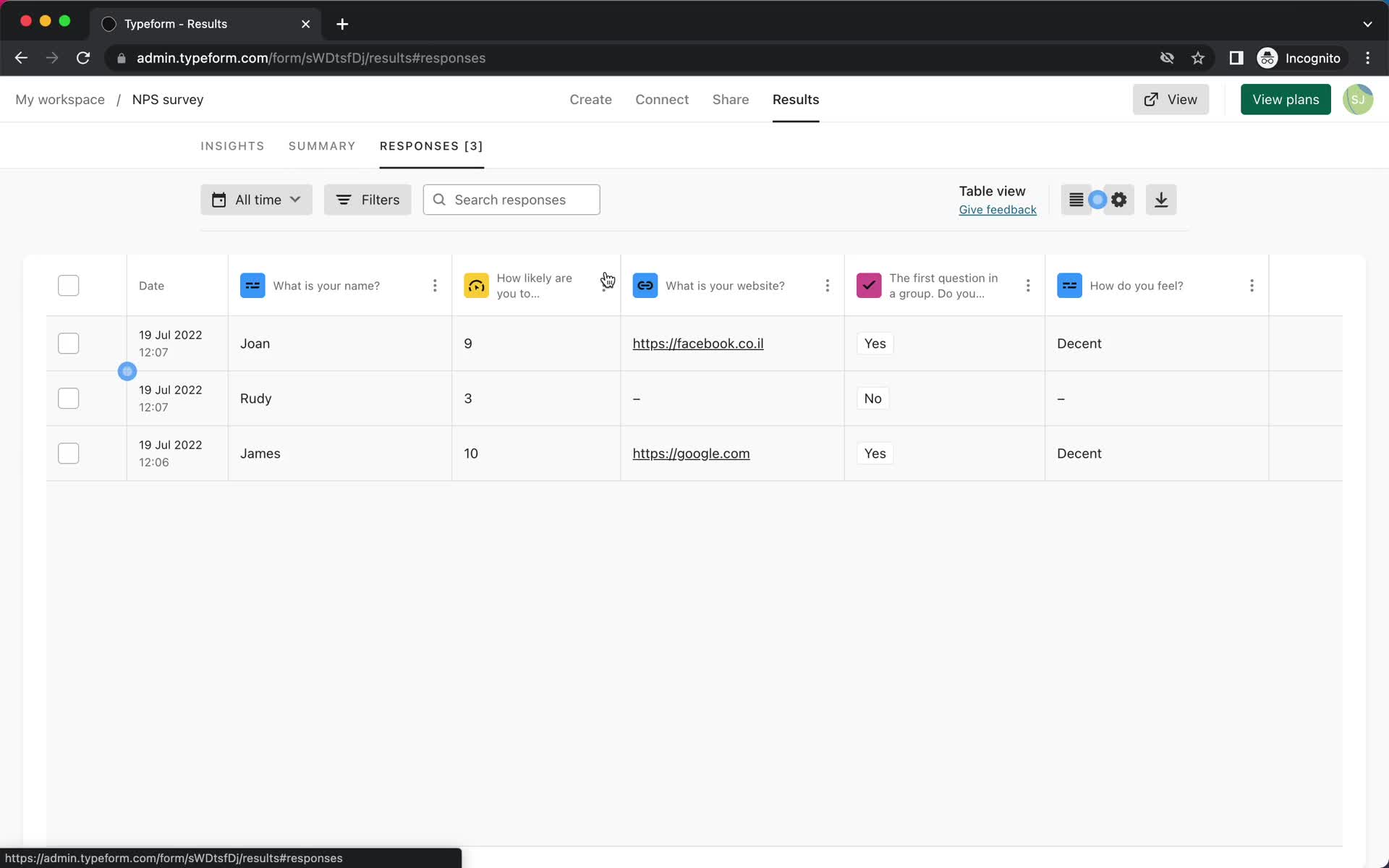
Task: Click the Give feedback text link
Action: (x=998, y=209)
